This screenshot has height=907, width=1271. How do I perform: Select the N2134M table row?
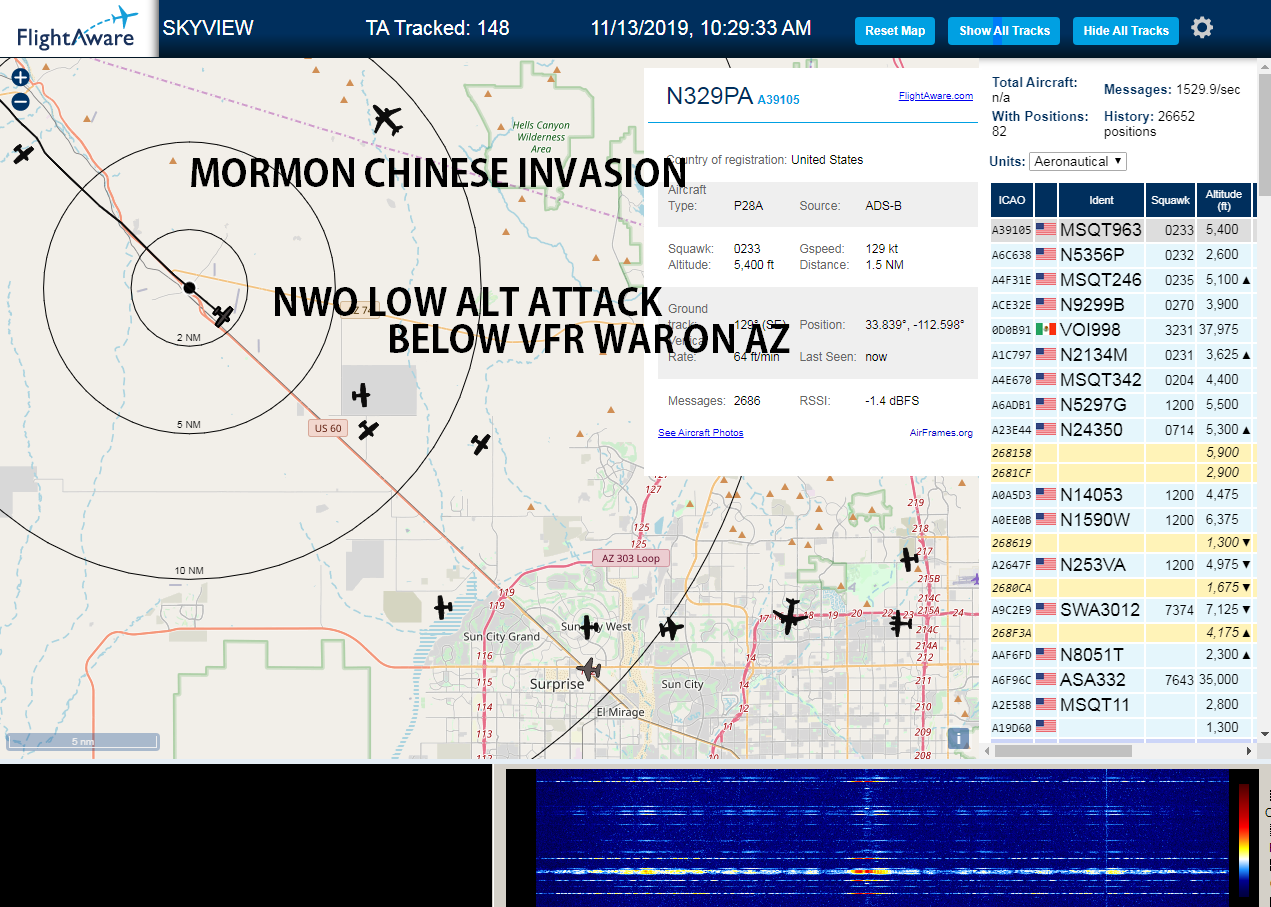[1122, 355]
